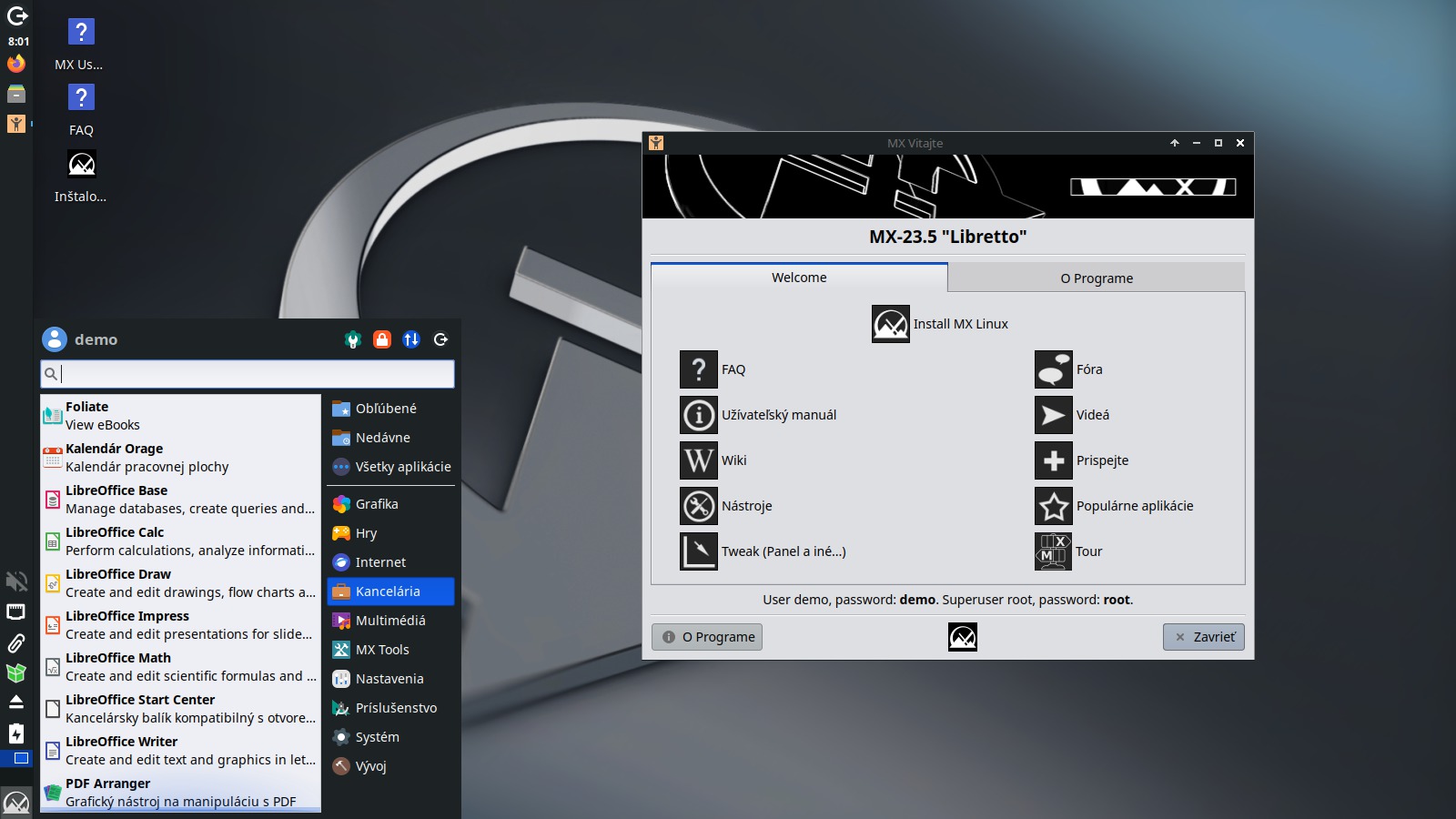
Task: Click the application menu search field
Action: click(248, 374)
